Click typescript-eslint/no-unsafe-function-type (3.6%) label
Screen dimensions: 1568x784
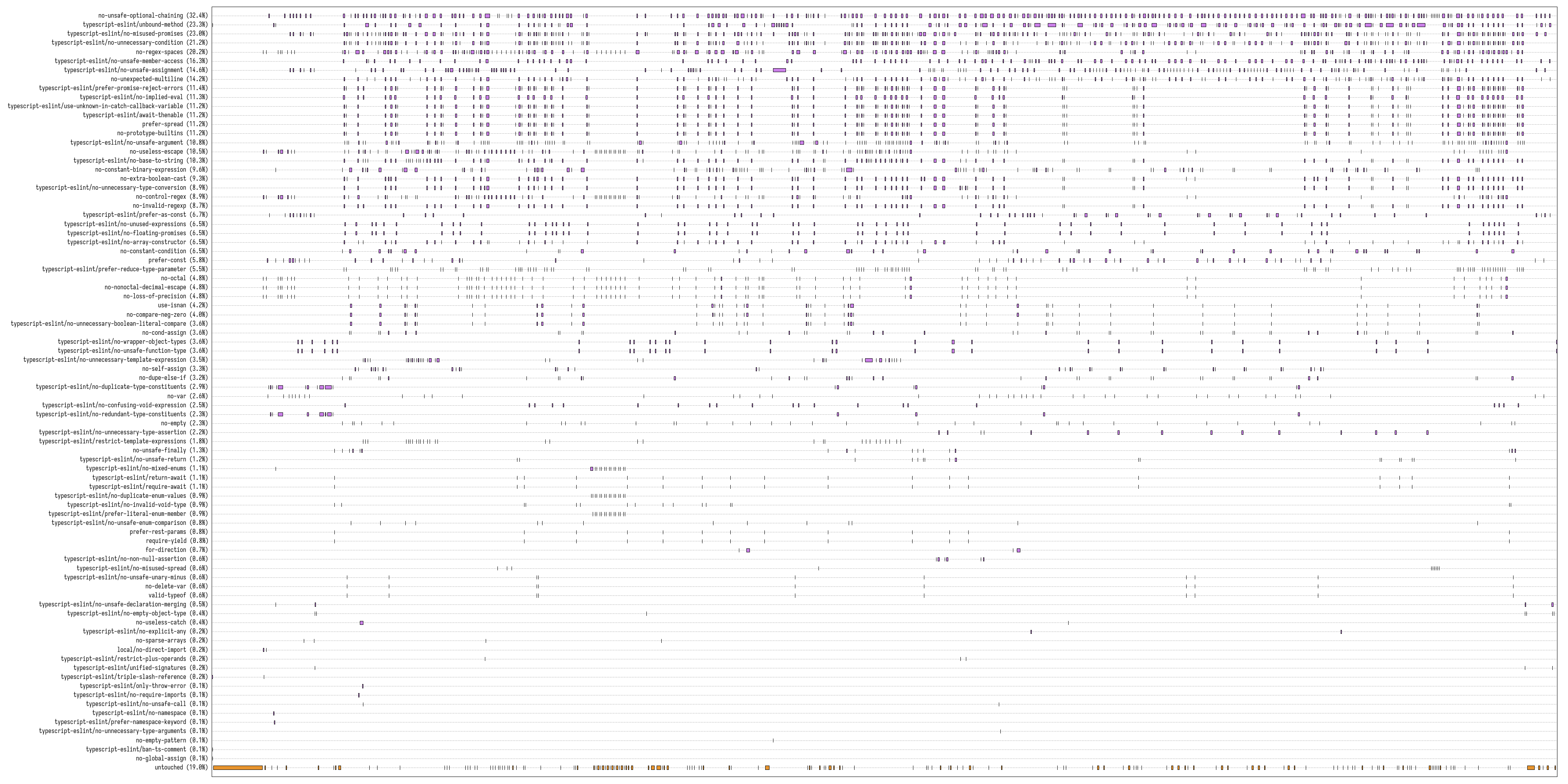133,350
